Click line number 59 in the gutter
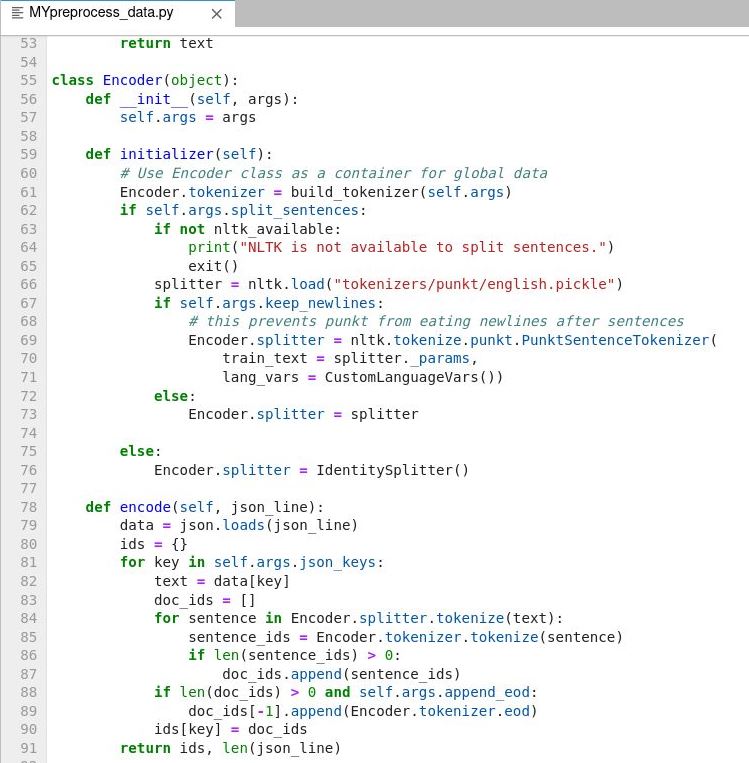The width and height of the screenshot is (749, 763). pos(28,154)
